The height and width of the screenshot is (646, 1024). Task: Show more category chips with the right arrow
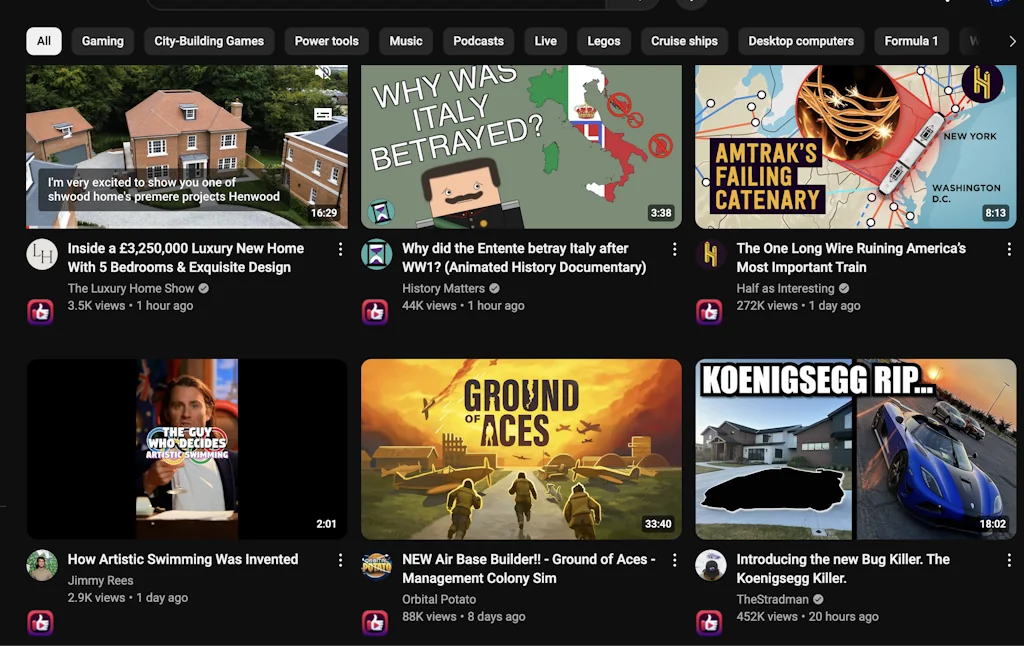pyautogui.click(x=1012, y=41)
